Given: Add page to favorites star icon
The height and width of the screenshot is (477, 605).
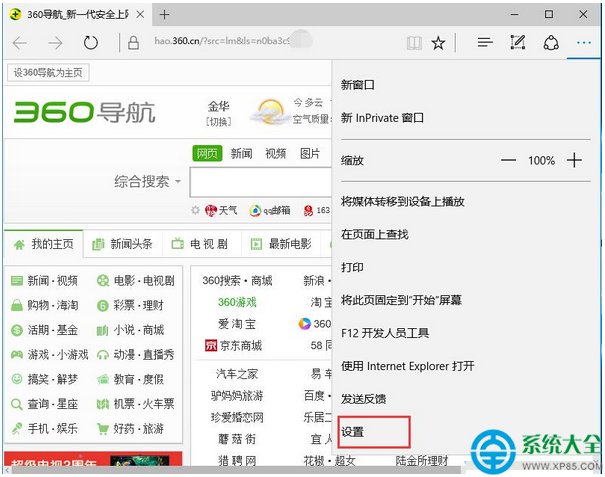Looking at the screenshot, I should [438, 43].
